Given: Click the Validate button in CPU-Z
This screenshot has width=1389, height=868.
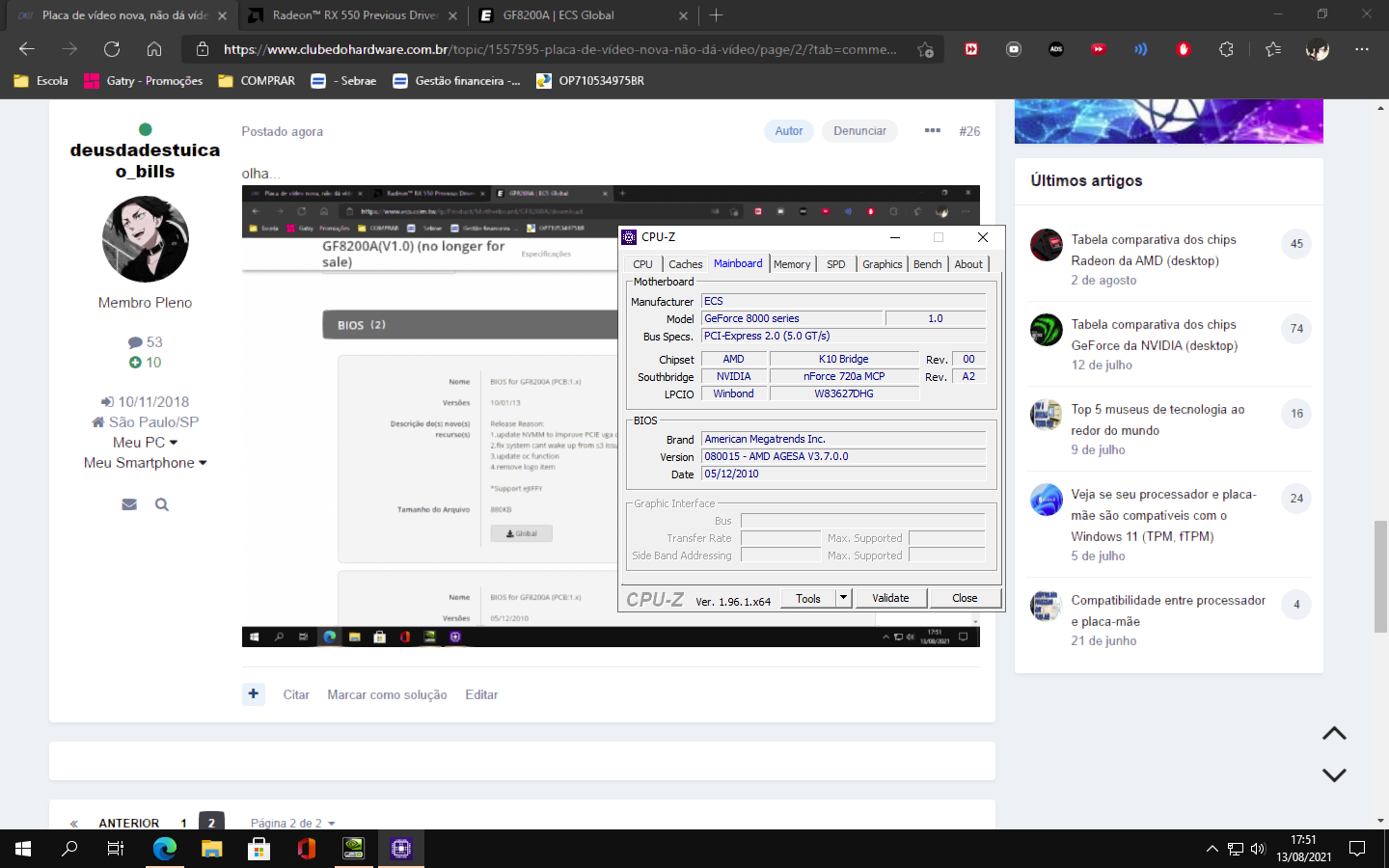Looking at the screenshot, I should [890, 598].
